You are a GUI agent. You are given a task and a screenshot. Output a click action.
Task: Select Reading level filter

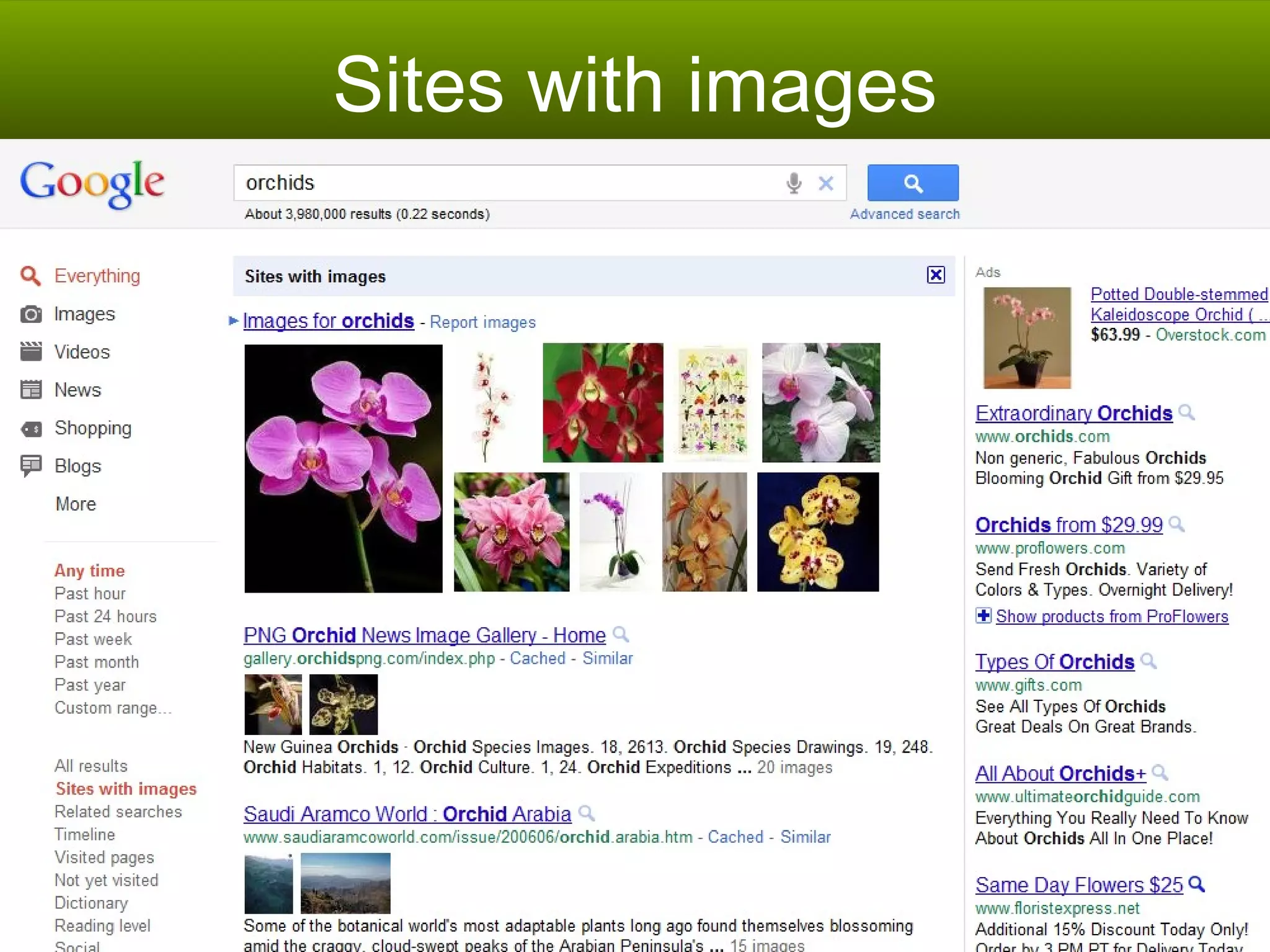102,926
